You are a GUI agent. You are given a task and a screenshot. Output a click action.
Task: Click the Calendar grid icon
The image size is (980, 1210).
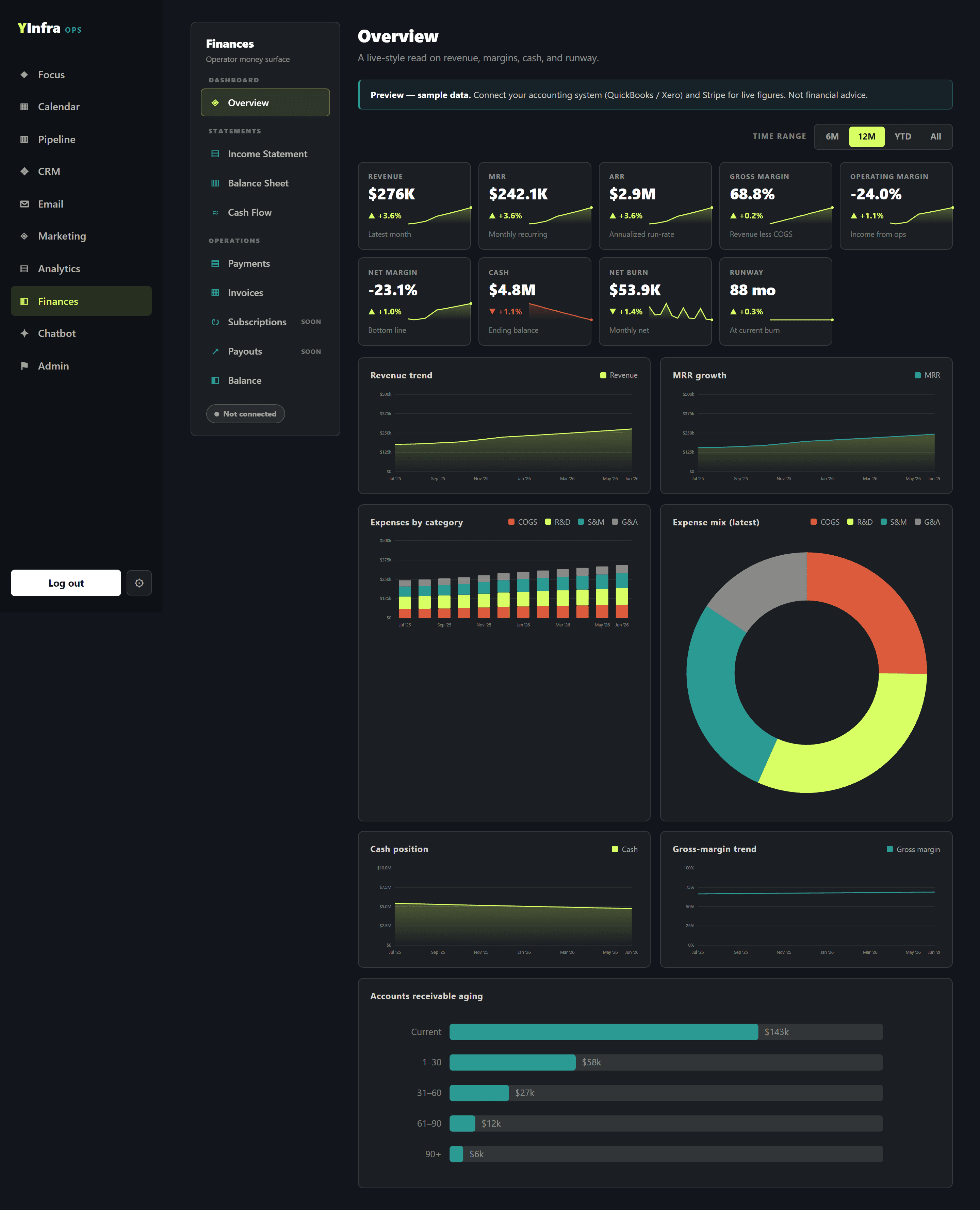point(24,107)
